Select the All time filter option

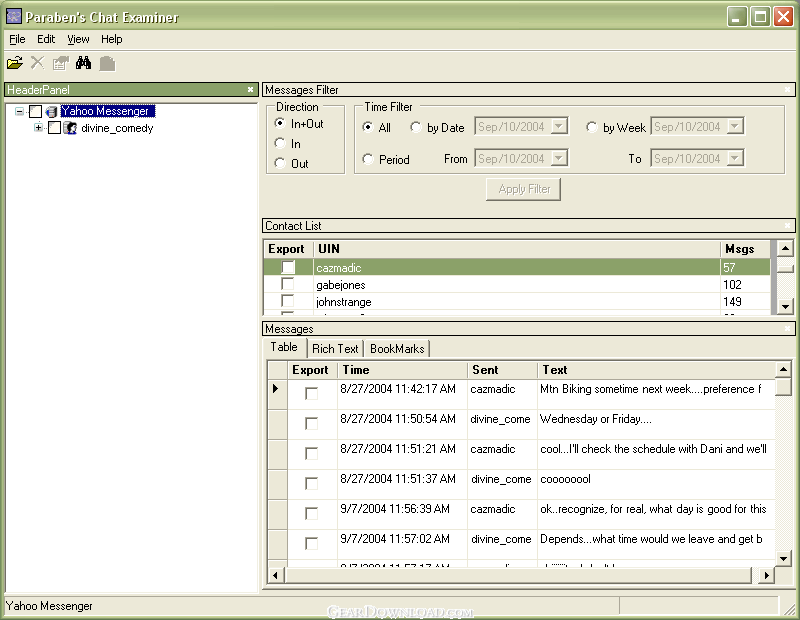367,127
